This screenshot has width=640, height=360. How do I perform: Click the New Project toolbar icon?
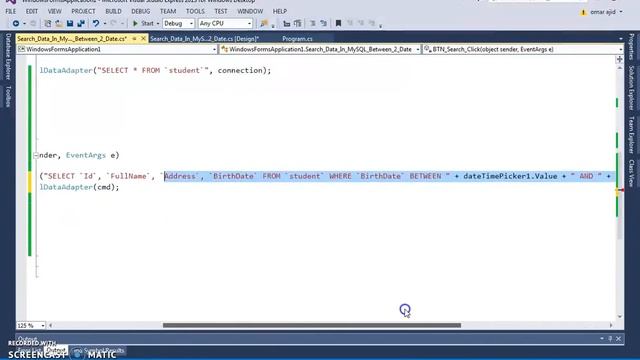point(48,24)
